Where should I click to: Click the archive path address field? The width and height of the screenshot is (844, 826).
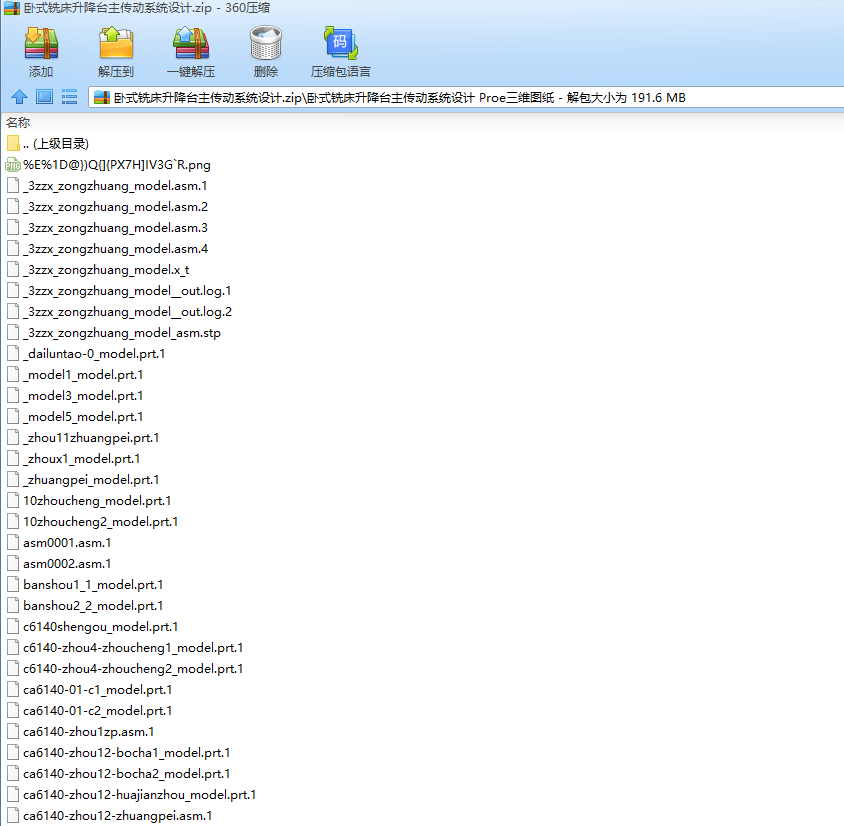[x=466, y=97]
